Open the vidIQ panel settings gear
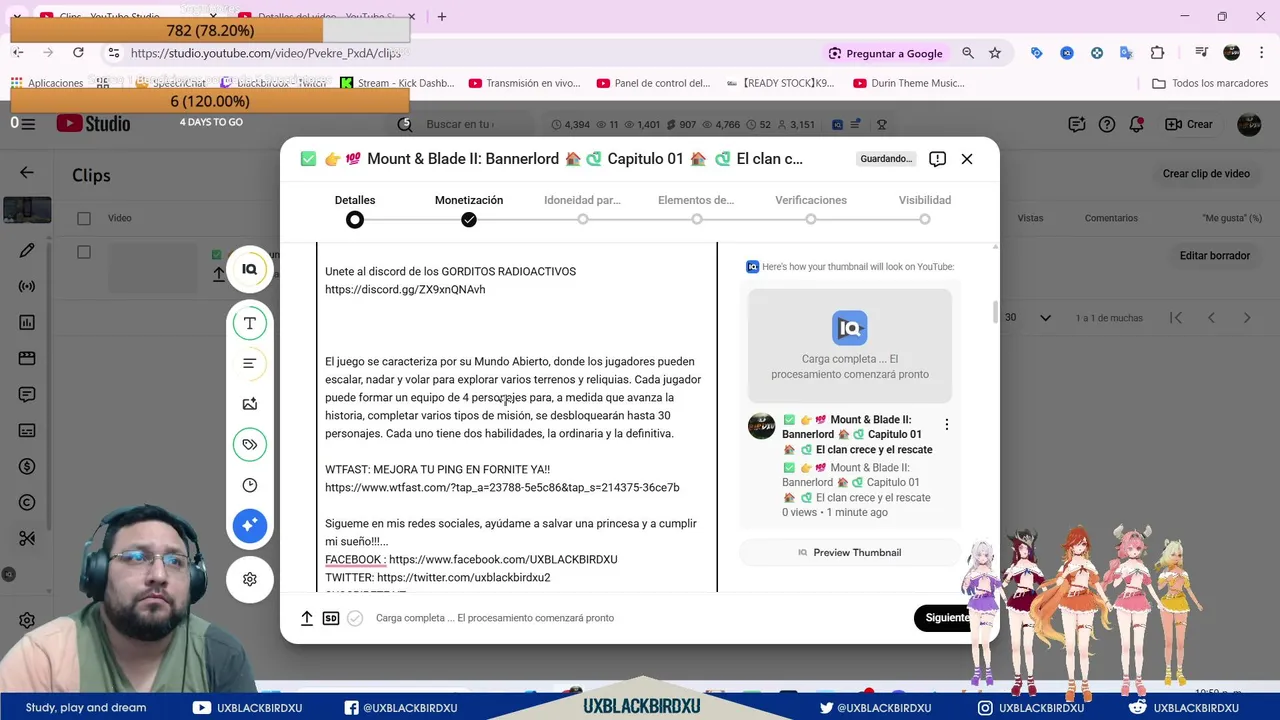1280x720 pixels. [250, 579]
